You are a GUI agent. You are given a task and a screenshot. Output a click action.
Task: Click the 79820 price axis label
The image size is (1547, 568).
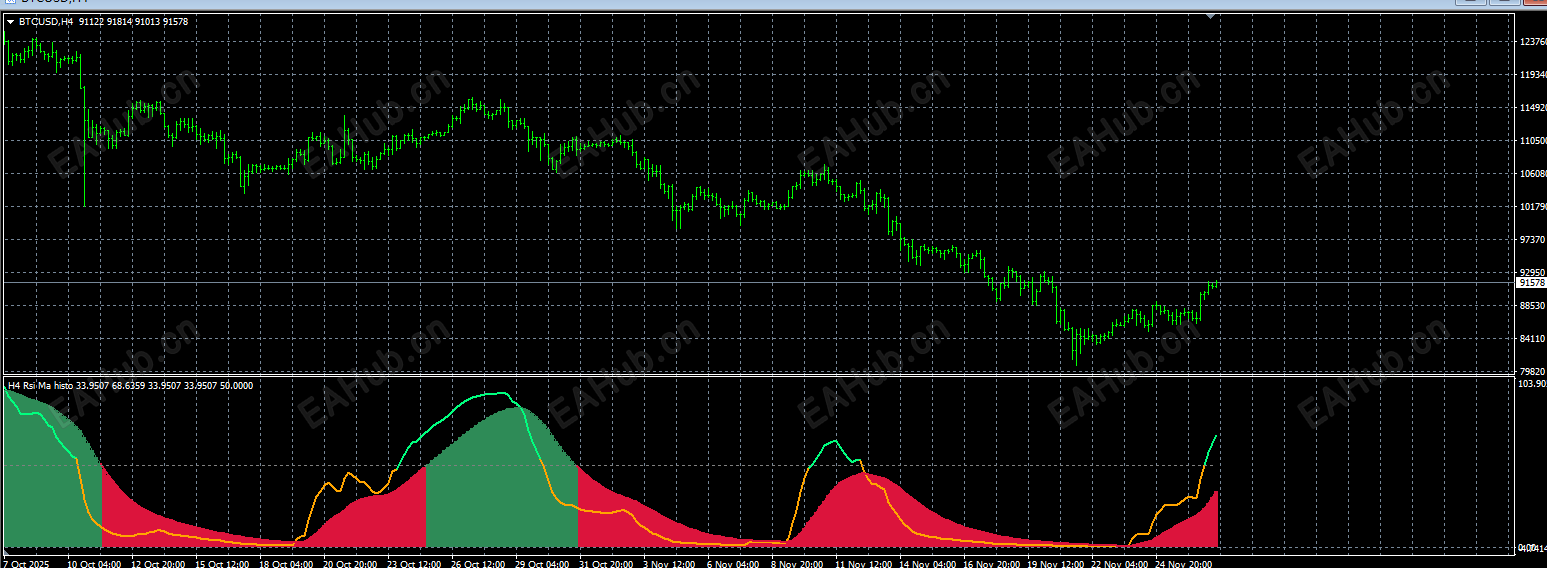pyautogui.click(x=1533, y=371)
